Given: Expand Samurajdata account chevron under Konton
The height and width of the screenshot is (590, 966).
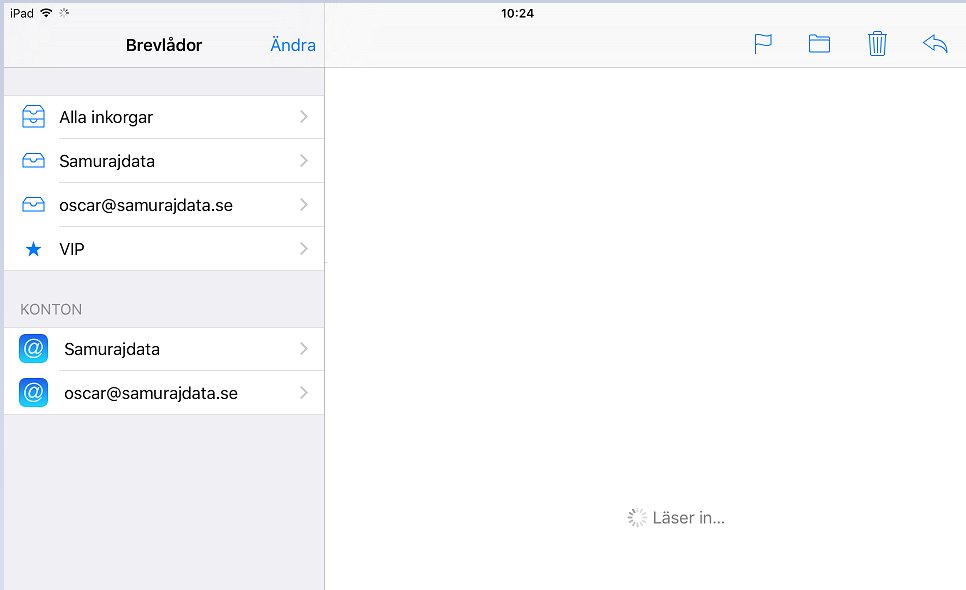Looking at the screenshot, I should [x=304, y=349].
